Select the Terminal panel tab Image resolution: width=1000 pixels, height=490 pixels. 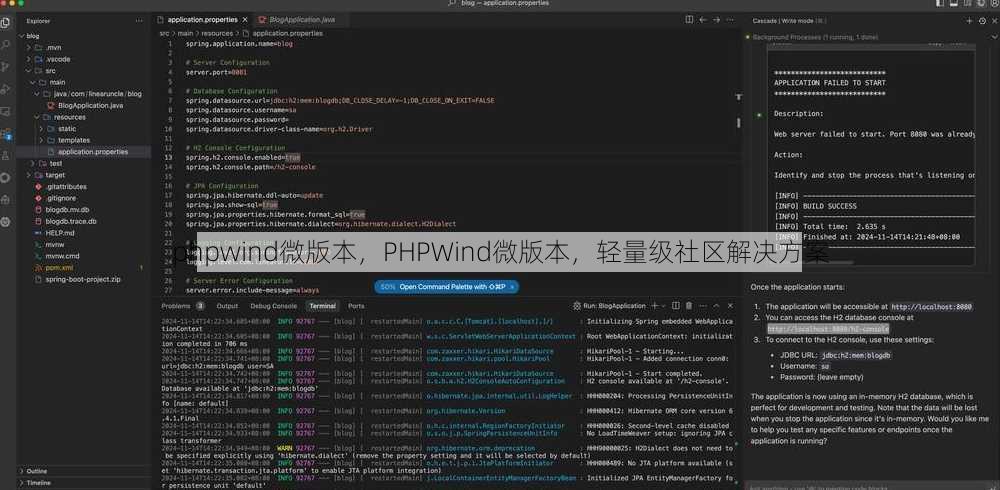coord(322,306)
